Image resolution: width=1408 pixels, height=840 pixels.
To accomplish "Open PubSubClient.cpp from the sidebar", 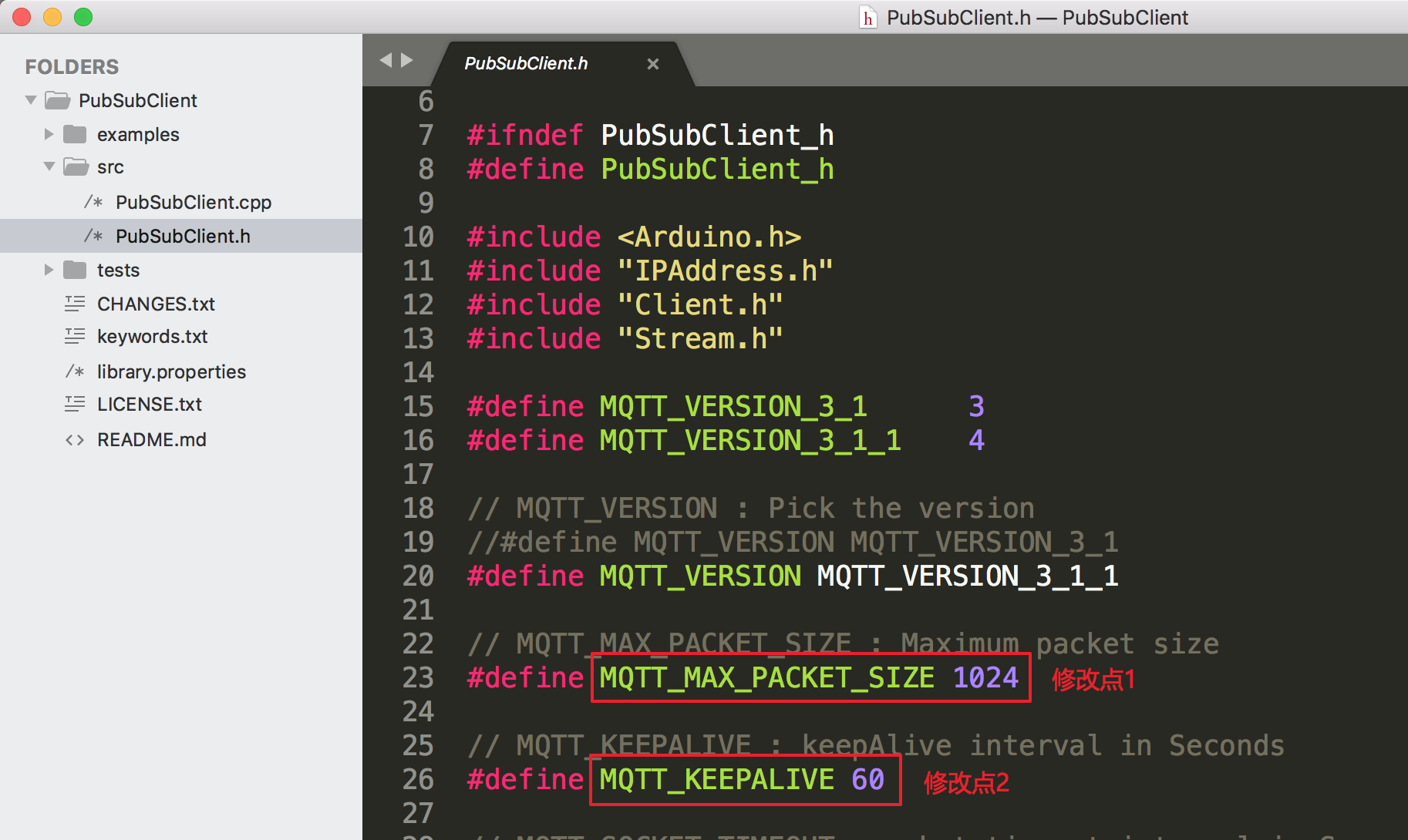I will pyautogui.click(x=193, y=202).
